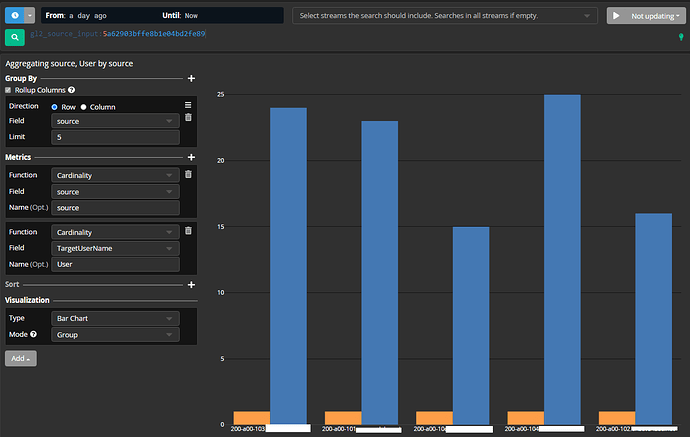The image size is (690, 437).
Task: Open the Rollup Columns help icon
Action: (x=72, y=90)
